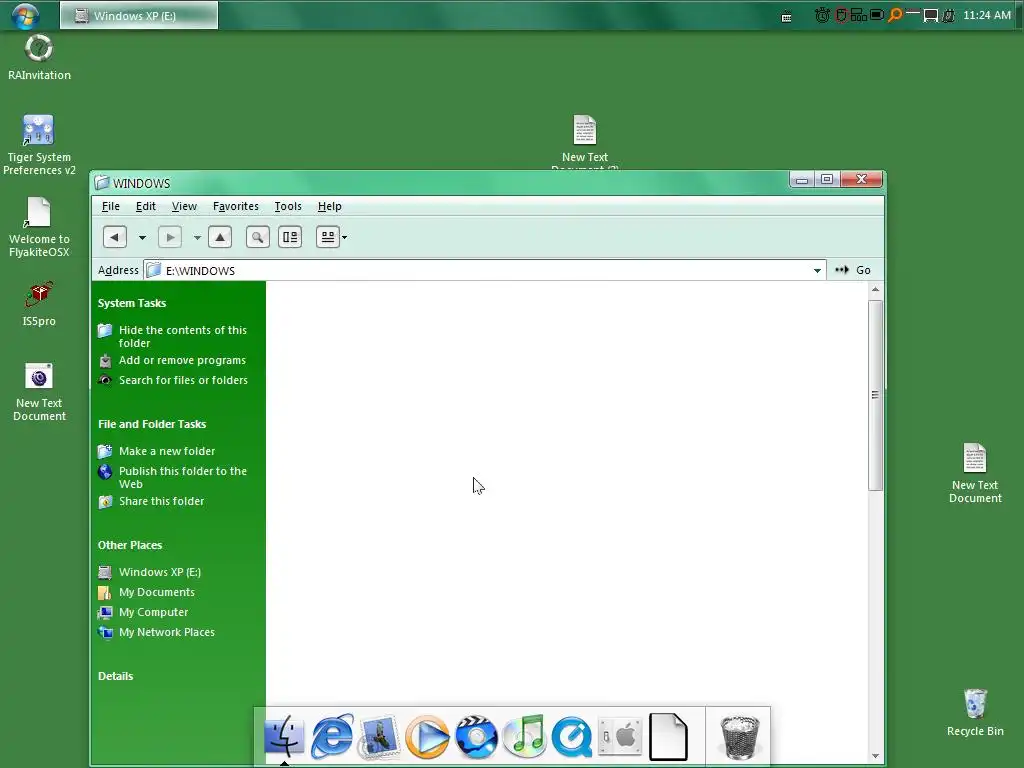Open the View menu
Screen dimensions: 1024x768
pos(184,206)
